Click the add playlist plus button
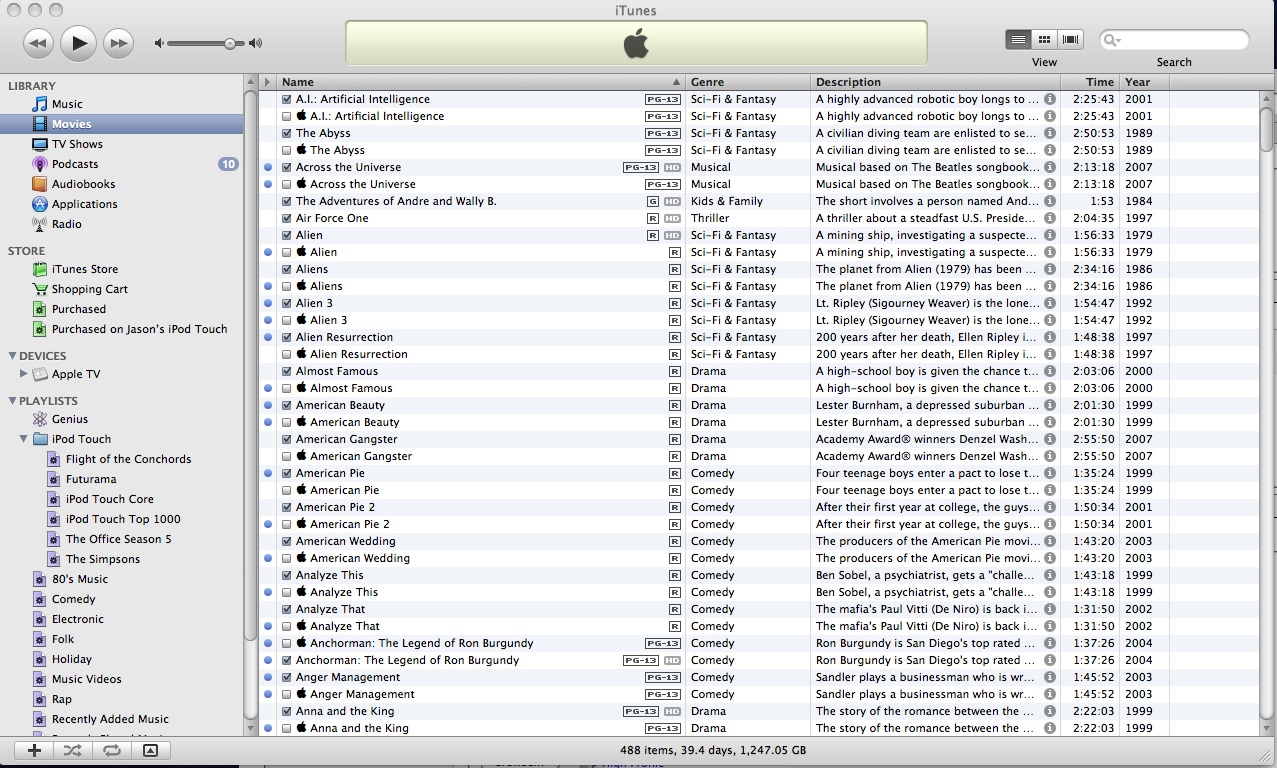This screenshot has height=768, width=1277. [x=34, y=750]
